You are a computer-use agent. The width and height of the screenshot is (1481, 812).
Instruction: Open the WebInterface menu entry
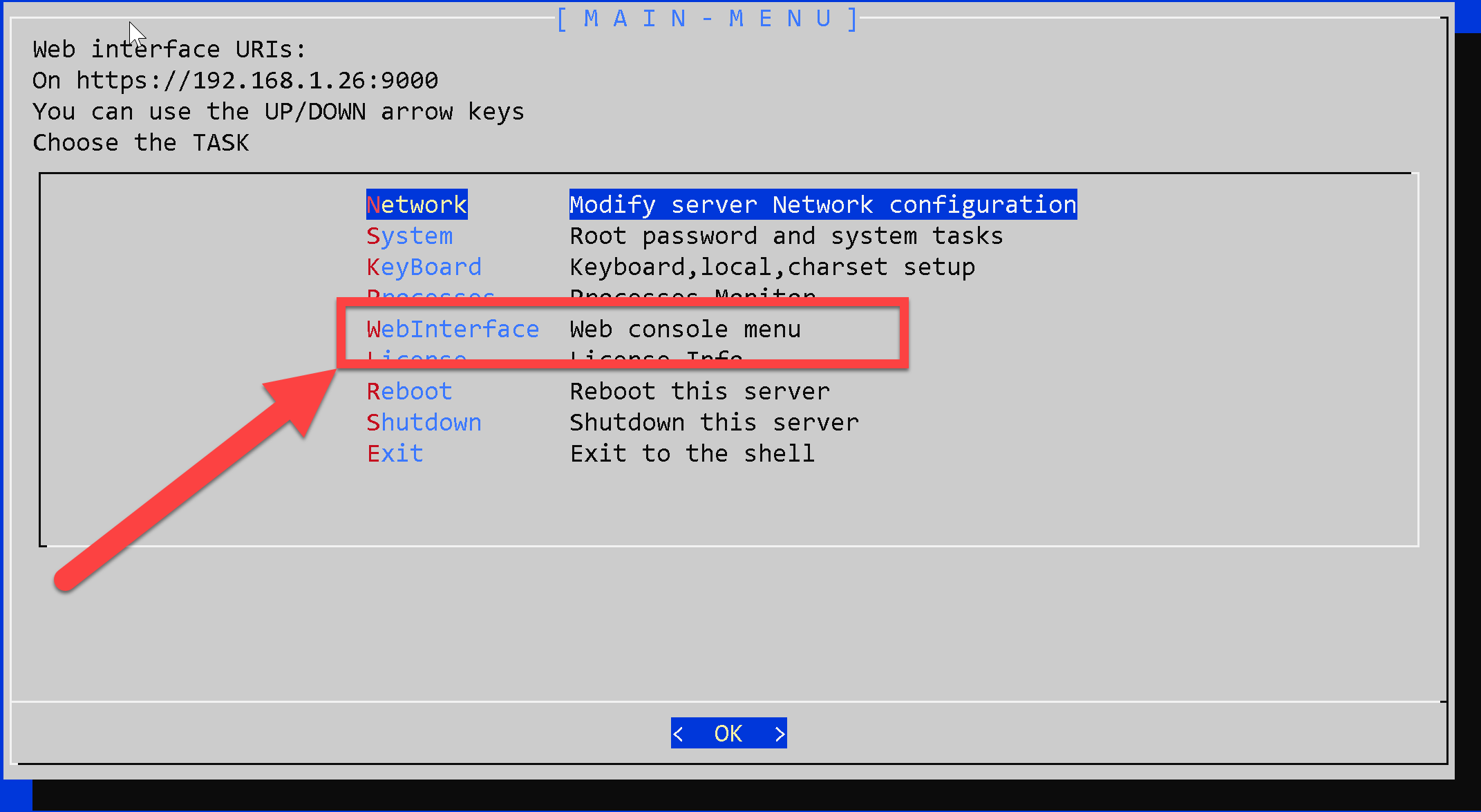pos(453,329)
